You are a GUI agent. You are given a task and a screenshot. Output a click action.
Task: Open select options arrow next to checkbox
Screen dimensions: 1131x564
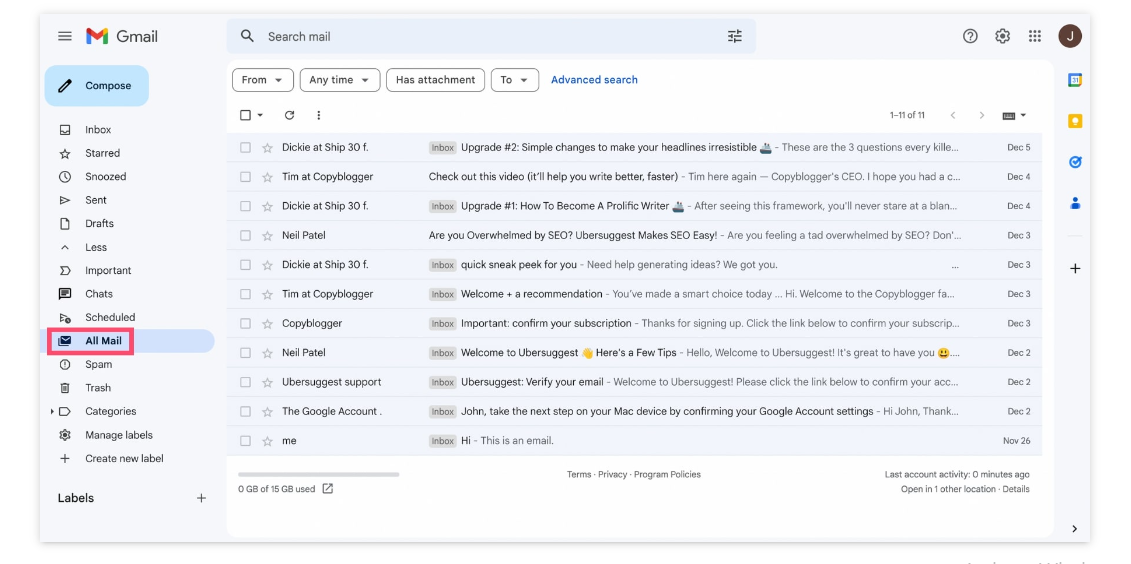[x=260, y=115]
